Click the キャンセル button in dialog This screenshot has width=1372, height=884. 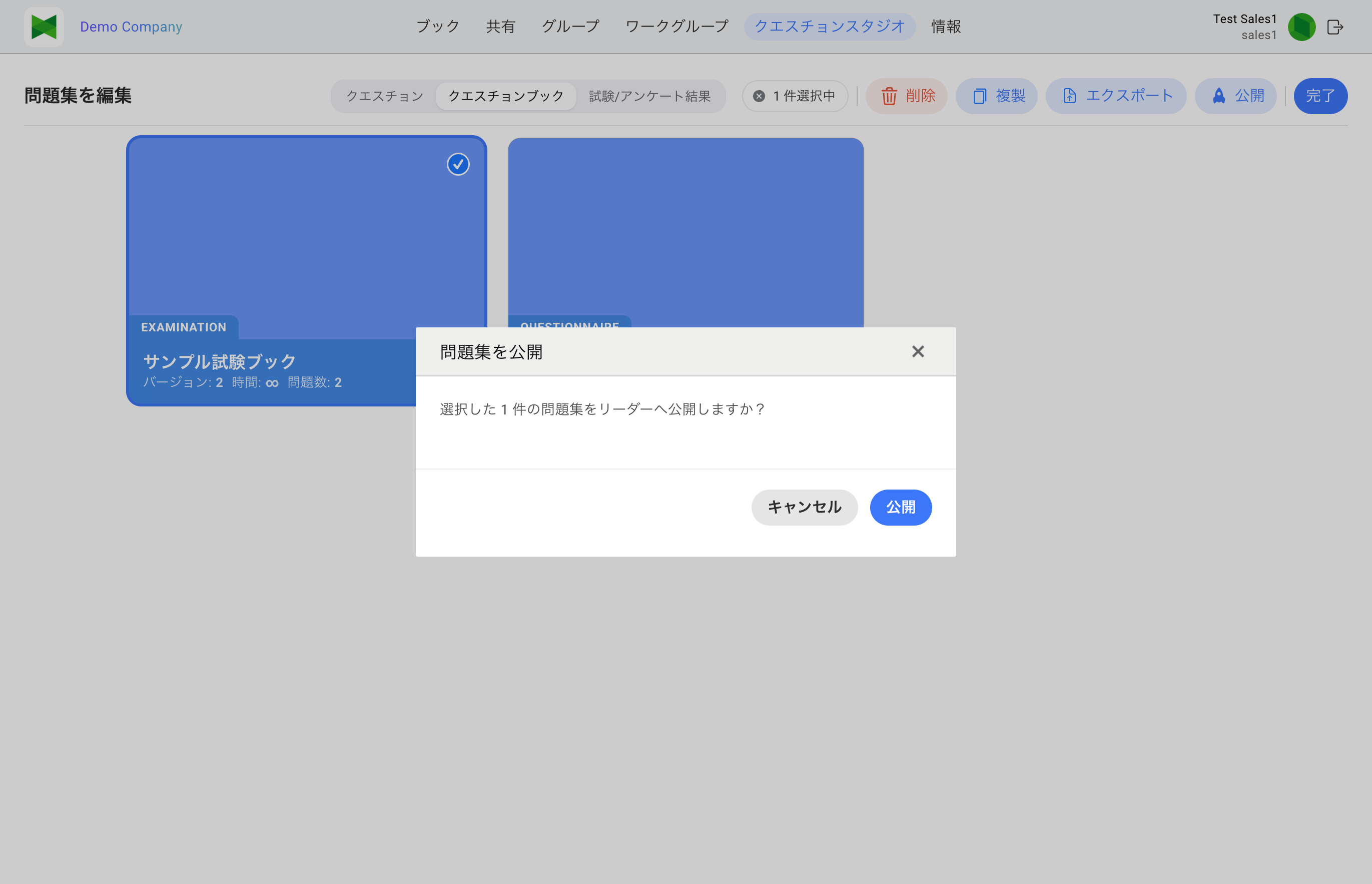click(x=805, y=507)
